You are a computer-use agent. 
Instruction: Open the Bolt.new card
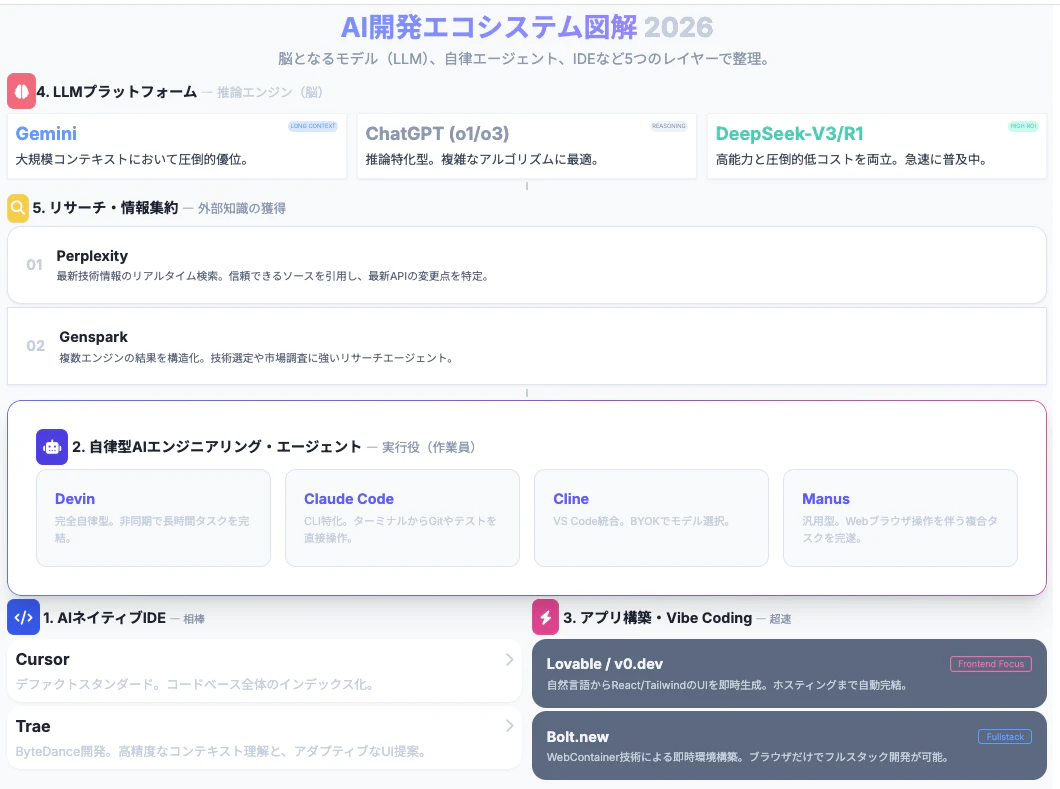click(x=789, y=745)
